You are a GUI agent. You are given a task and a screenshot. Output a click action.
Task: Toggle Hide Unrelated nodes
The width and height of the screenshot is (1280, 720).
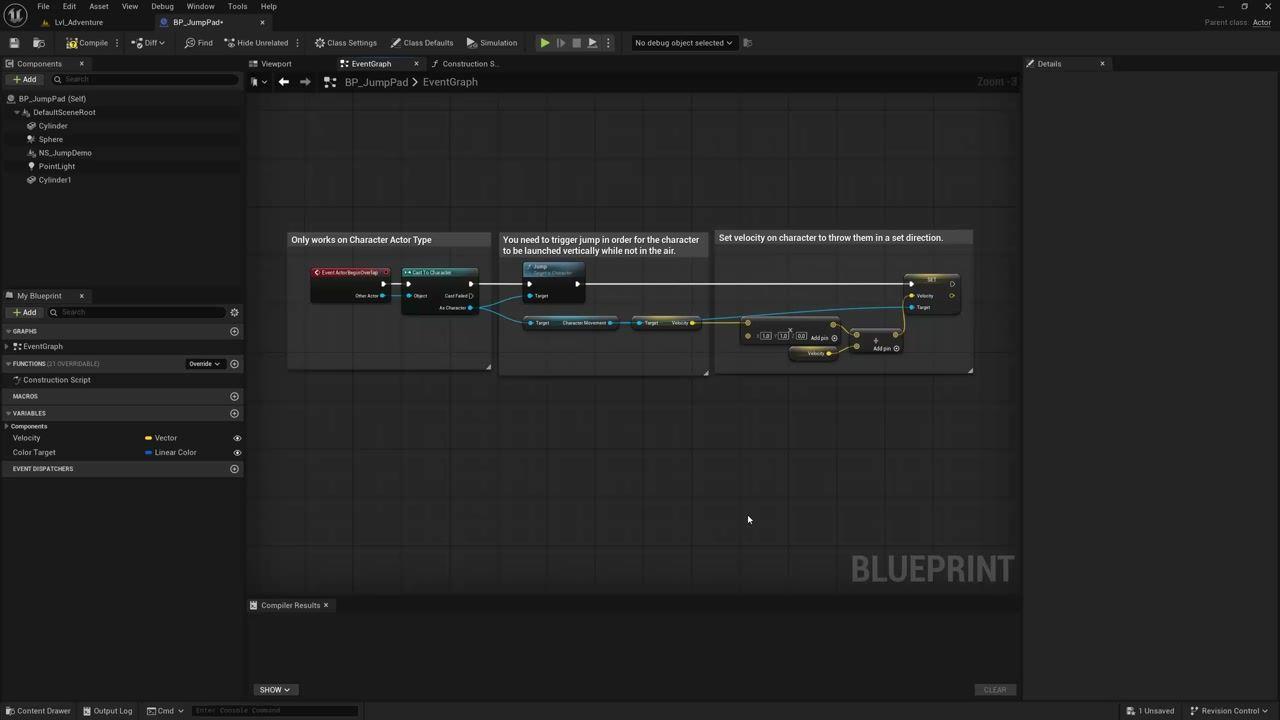pyautogui.click(x=256, y=43)
